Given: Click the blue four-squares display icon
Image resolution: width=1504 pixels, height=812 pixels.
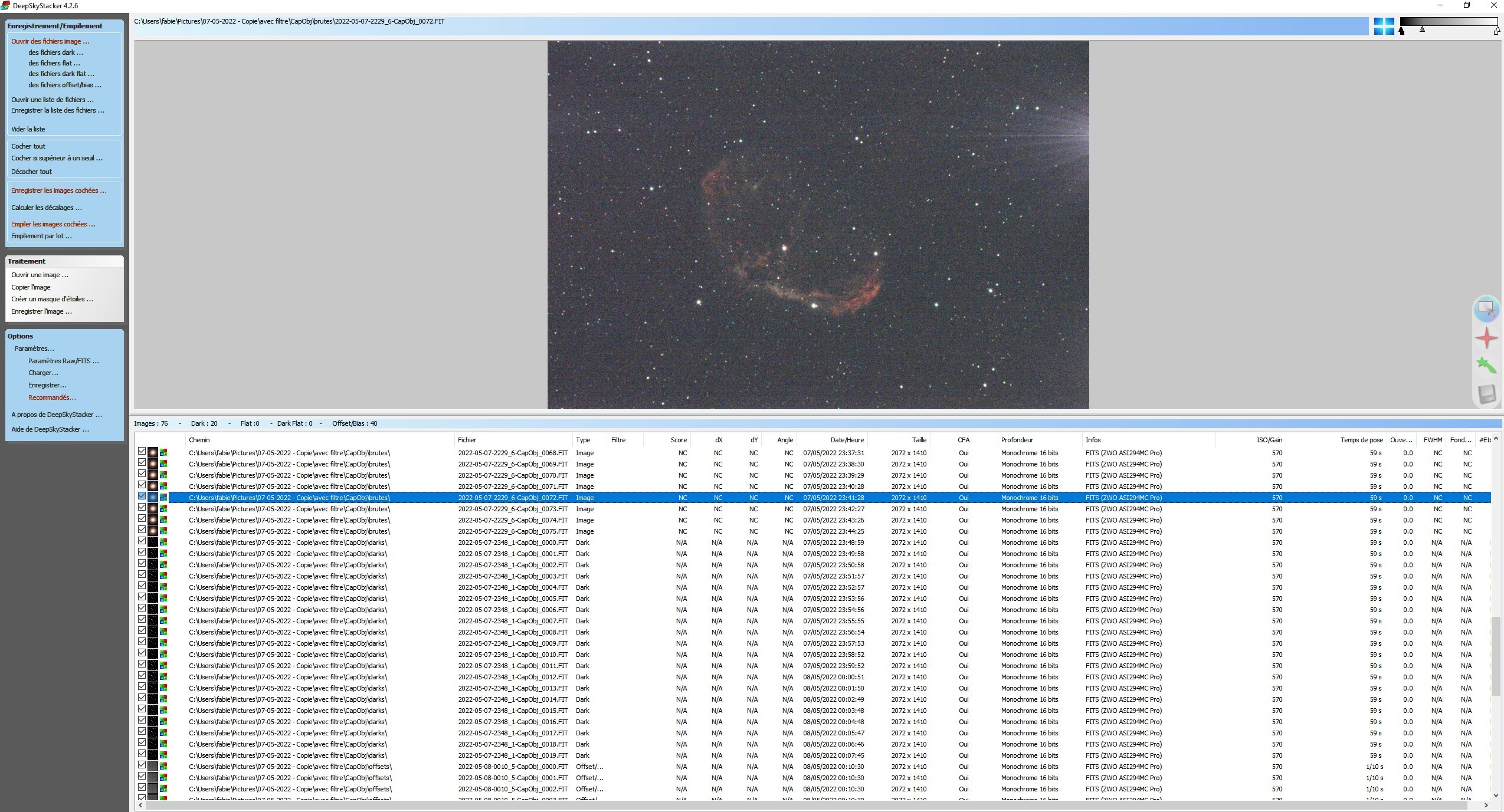Looking at the screenshot, I should click(1384, 26).
